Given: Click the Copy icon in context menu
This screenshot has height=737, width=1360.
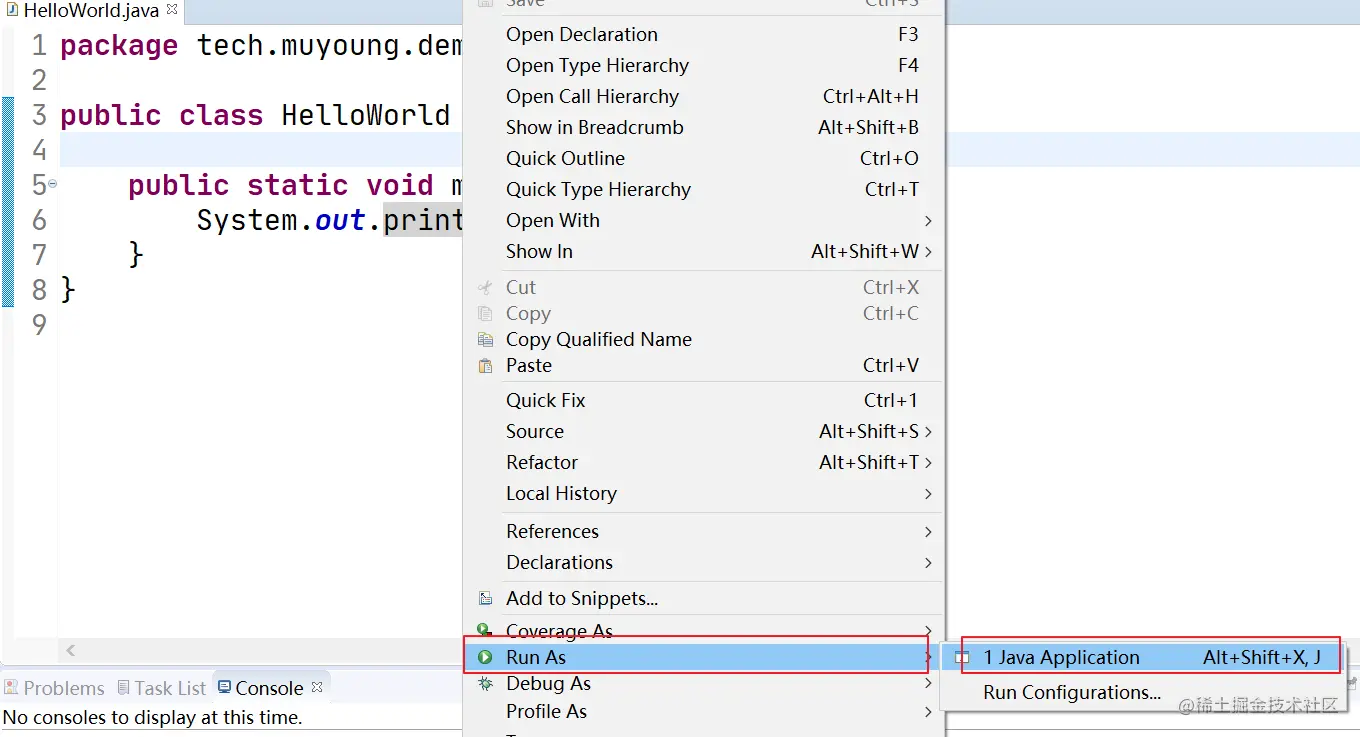Looking at the screenshot, I should click(485, 313).
